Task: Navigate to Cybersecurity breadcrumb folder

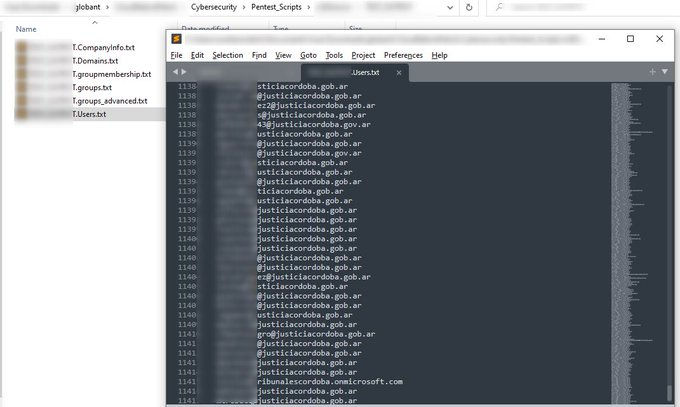Action: pos(214,7)
